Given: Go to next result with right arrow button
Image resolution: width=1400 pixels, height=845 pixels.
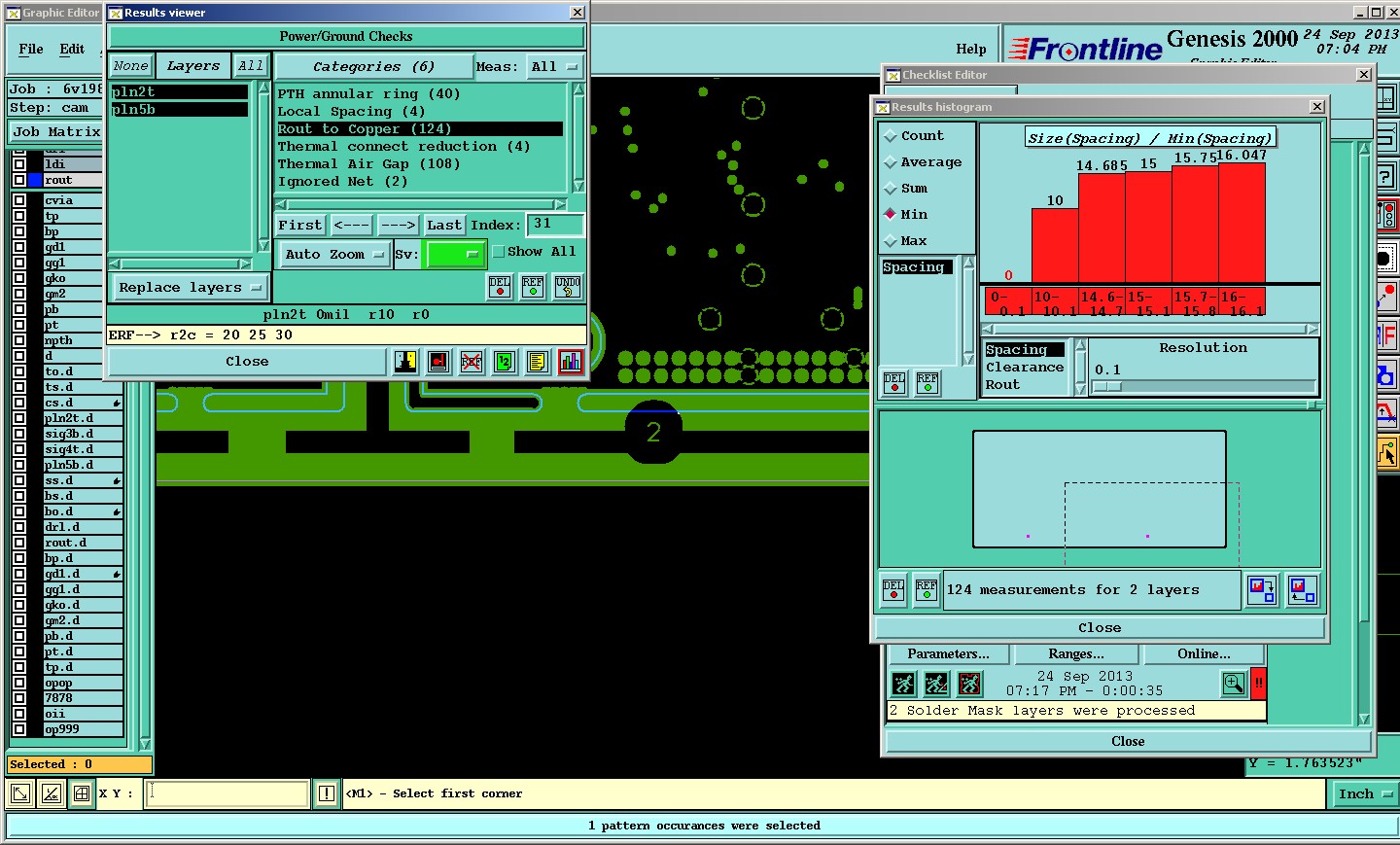Looking at the screenshot, I should click(x=398, y=225).
